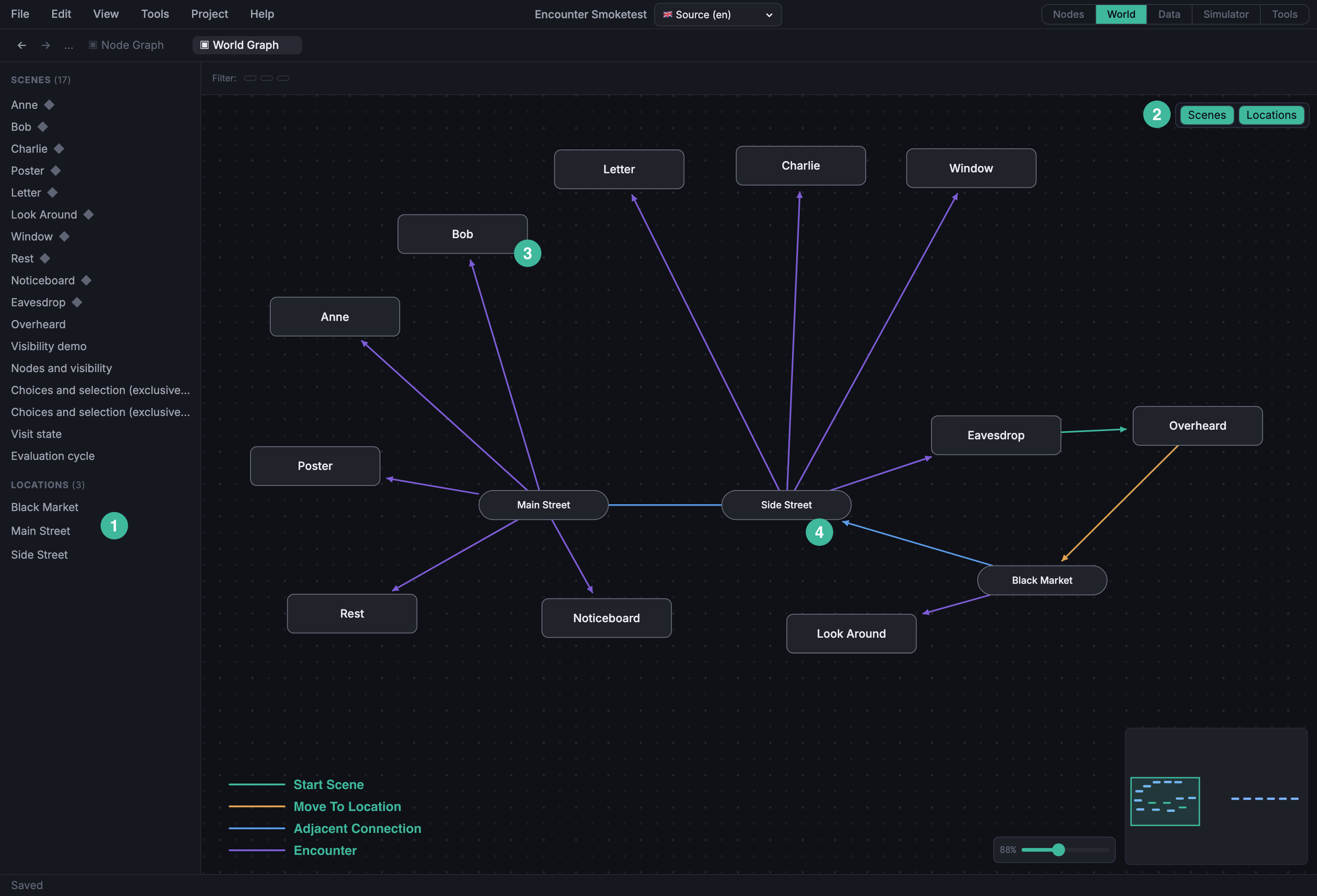This screenshot has height=896, width=1317.
Task: Open the Tools menu in the menu bar
Action: (x=155, y=14)
